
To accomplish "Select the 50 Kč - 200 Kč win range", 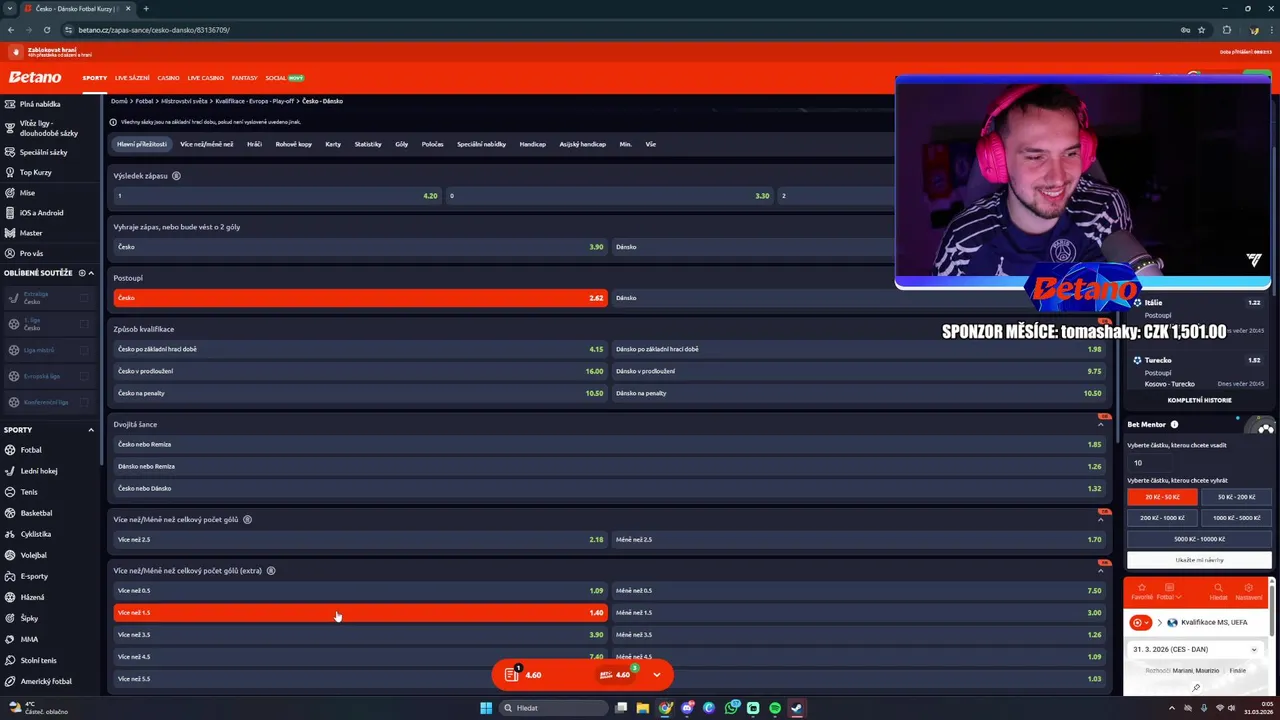I will tap(1237, 497).
